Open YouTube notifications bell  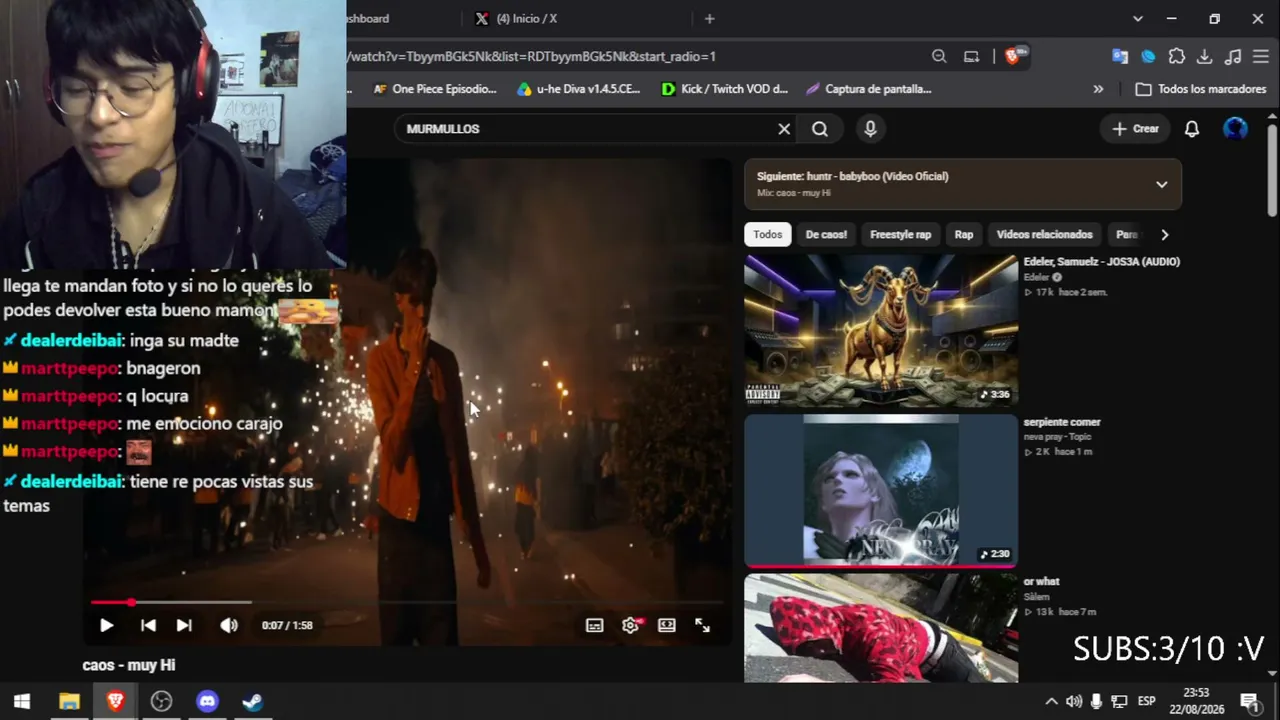point(1192,128)
